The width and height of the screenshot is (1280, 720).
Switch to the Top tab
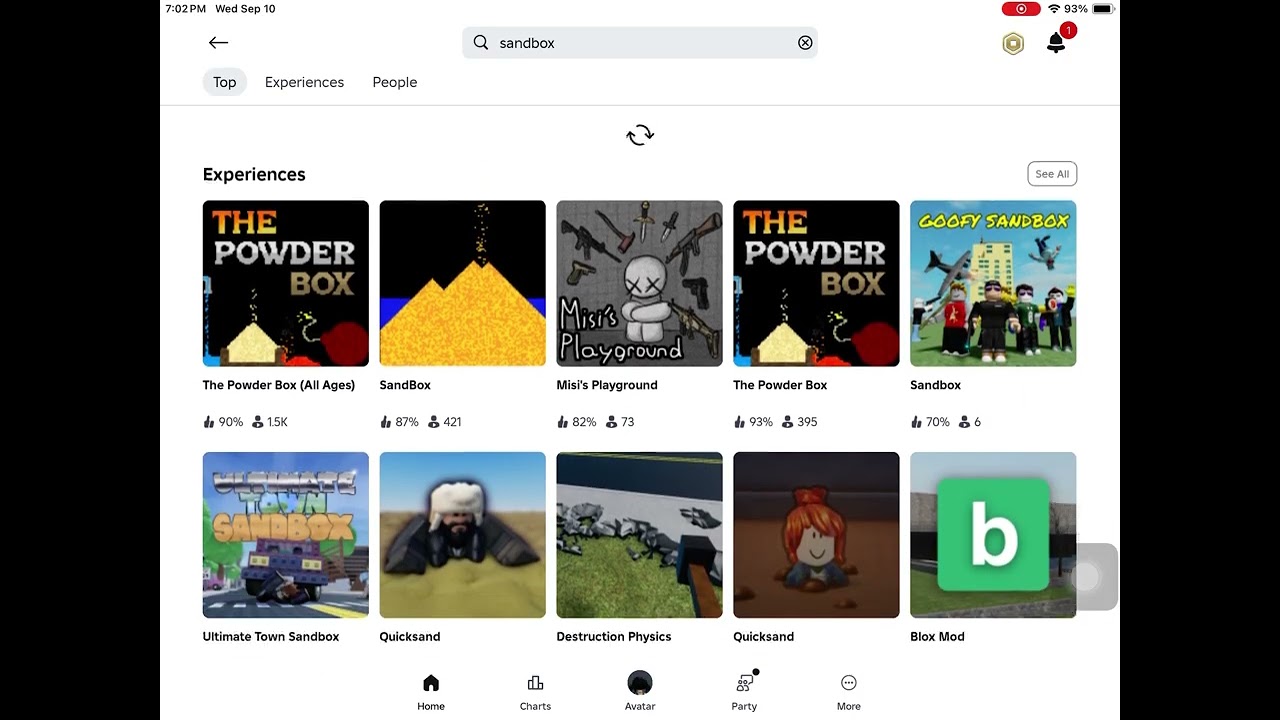pos(224,82)
